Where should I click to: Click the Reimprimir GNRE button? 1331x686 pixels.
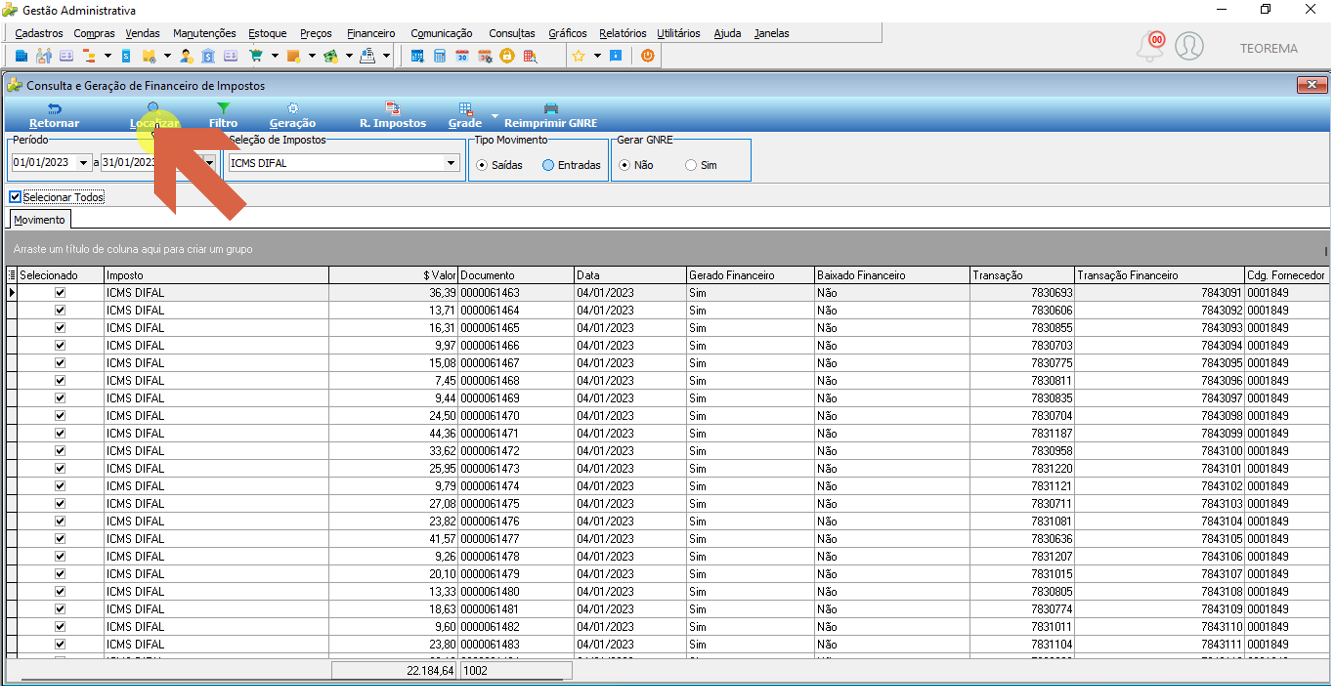(551, 115)
